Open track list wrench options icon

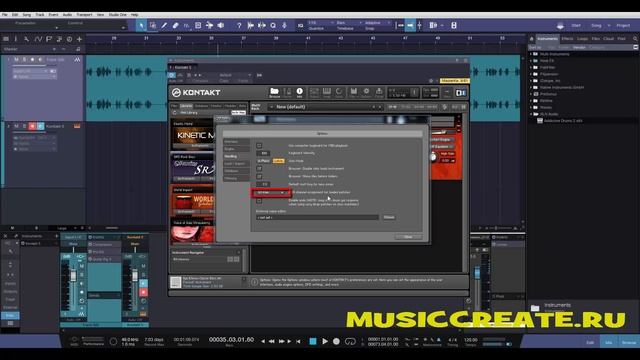pos(27,39)
